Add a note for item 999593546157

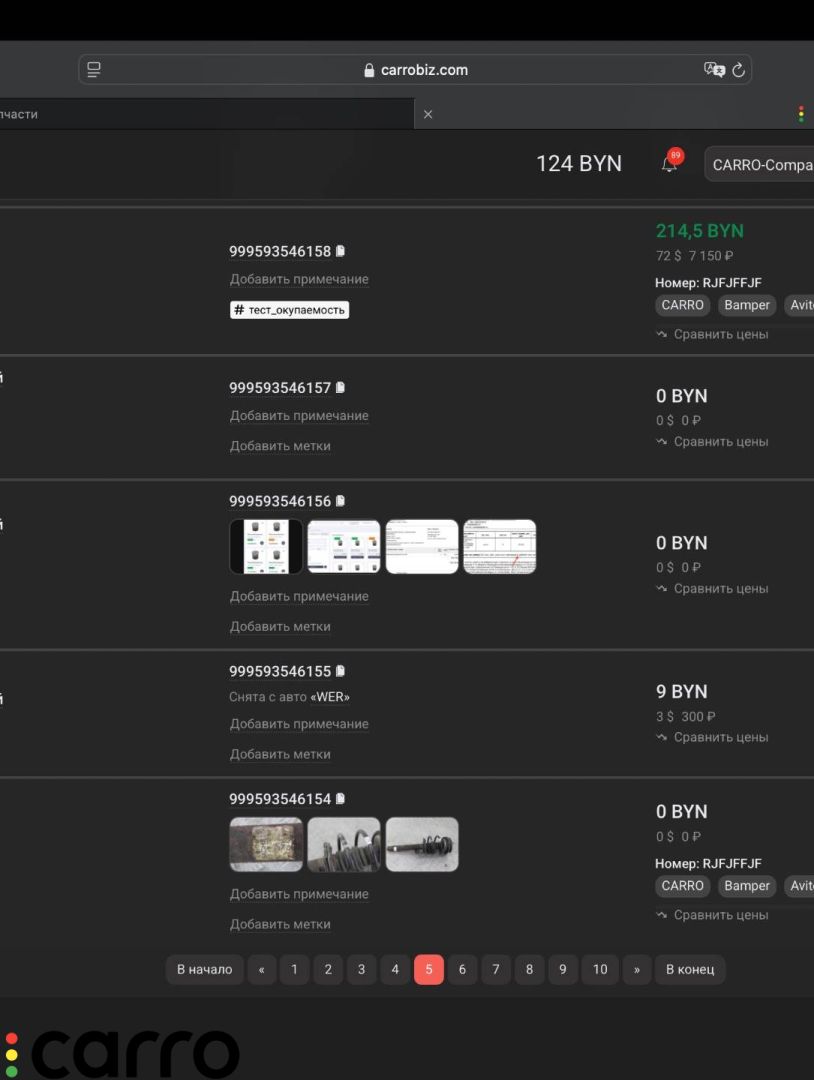[x=299, y=415]
